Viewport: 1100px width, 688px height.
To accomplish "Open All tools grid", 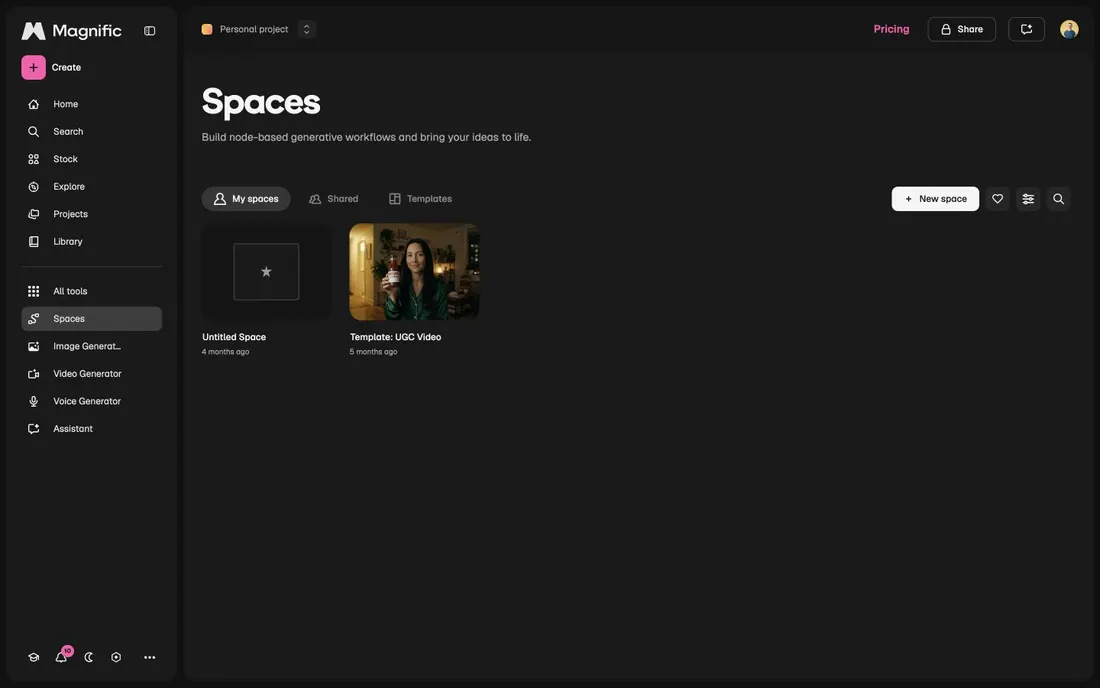I will click(91, 291).
